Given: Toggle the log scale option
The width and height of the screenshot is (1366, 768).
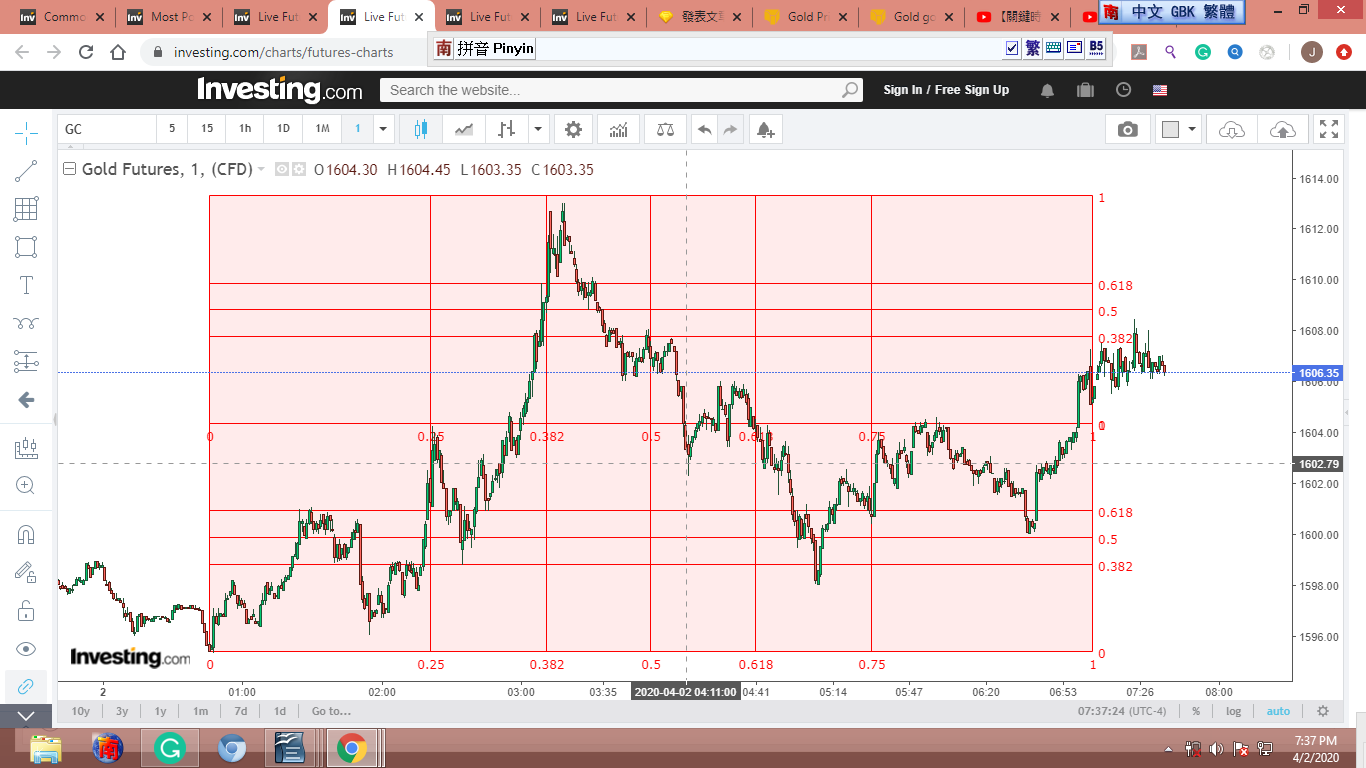Looking at the screenshot, I should coord(1234,711).
